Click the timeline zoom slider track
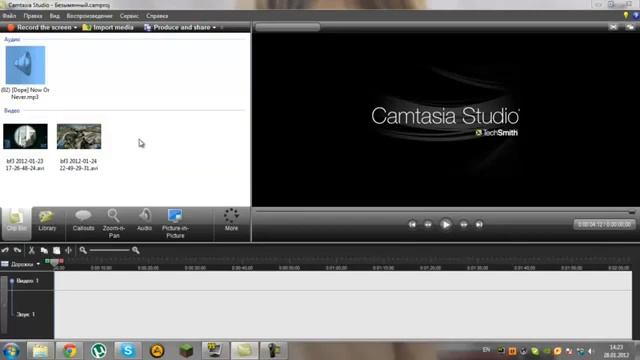This screenshot has height=360, width=640. [109, 250]
